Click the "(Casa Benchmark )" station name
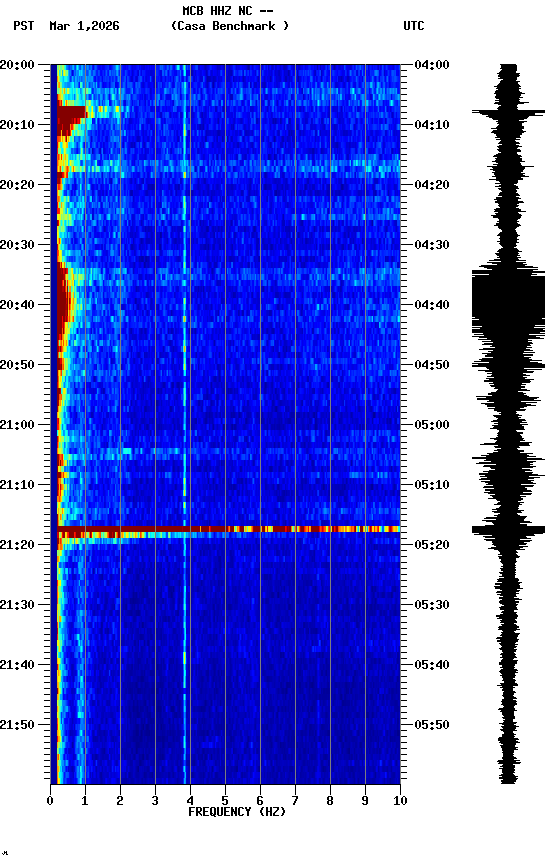The height and width of the screenshot is (864, 552). click(230, 26)
